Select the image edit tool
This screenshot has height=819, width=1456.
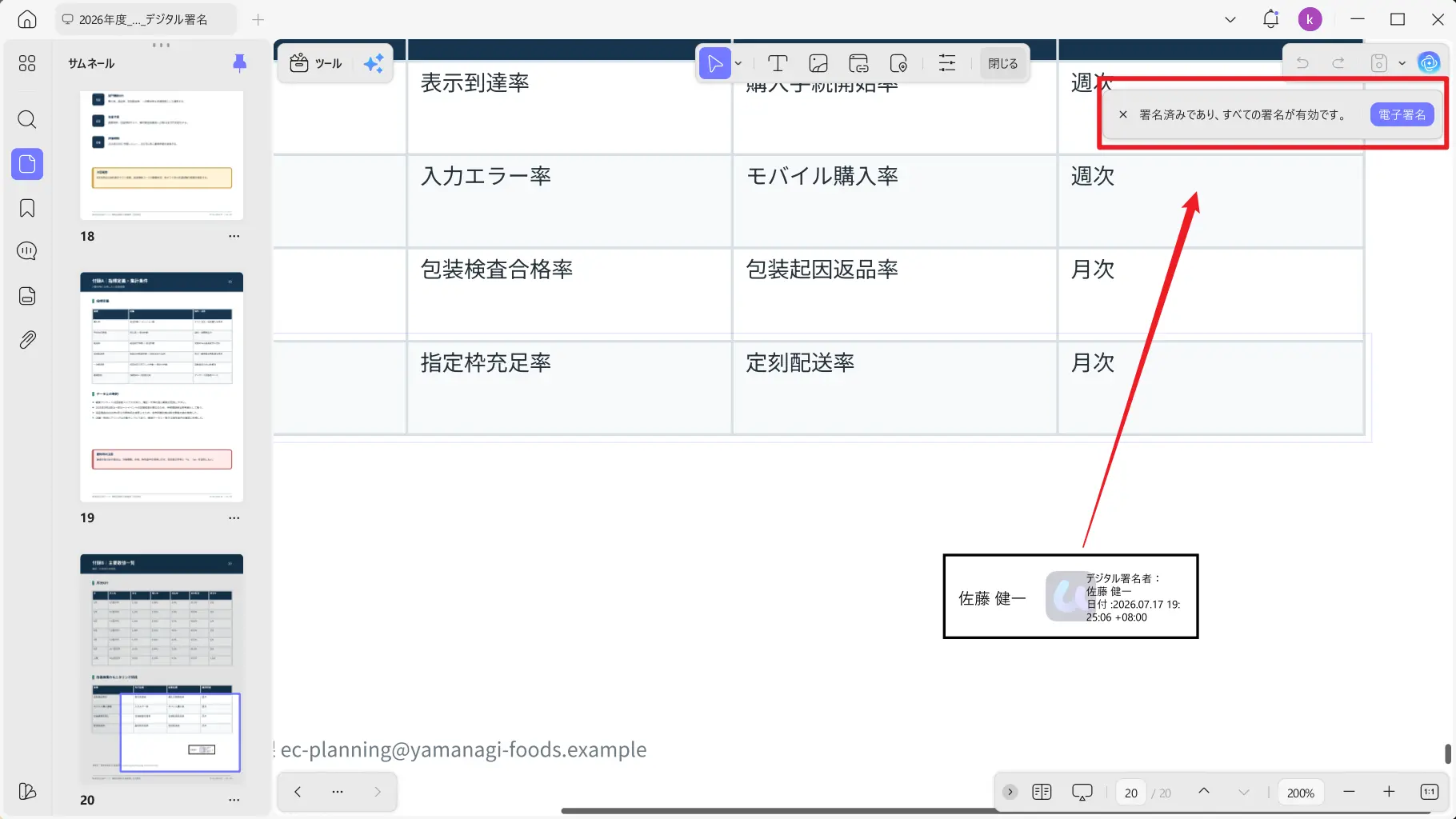click(x=818, y=63)
